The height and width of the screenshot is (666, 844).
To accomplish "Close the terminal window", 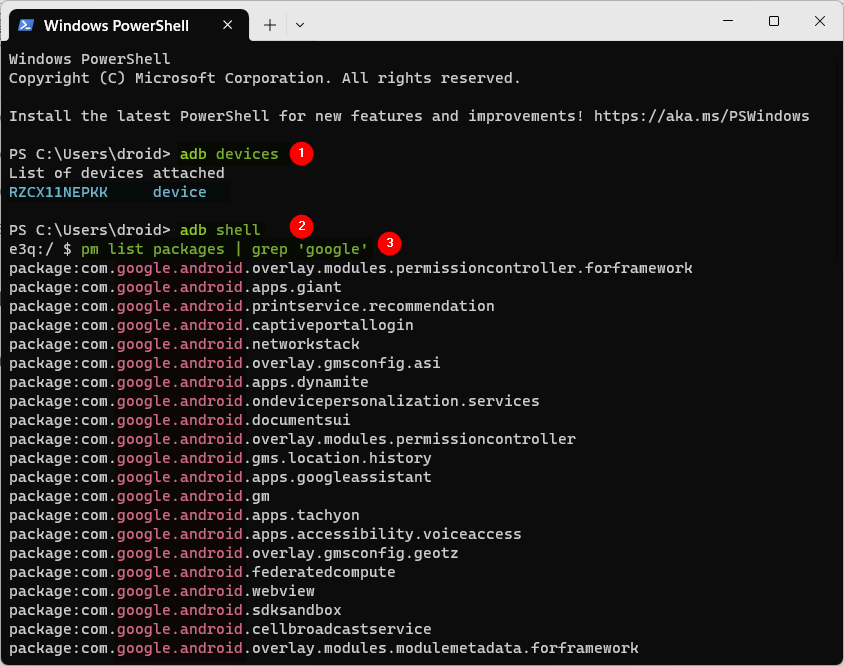I will pyautogui.click(x=820, y=21).
